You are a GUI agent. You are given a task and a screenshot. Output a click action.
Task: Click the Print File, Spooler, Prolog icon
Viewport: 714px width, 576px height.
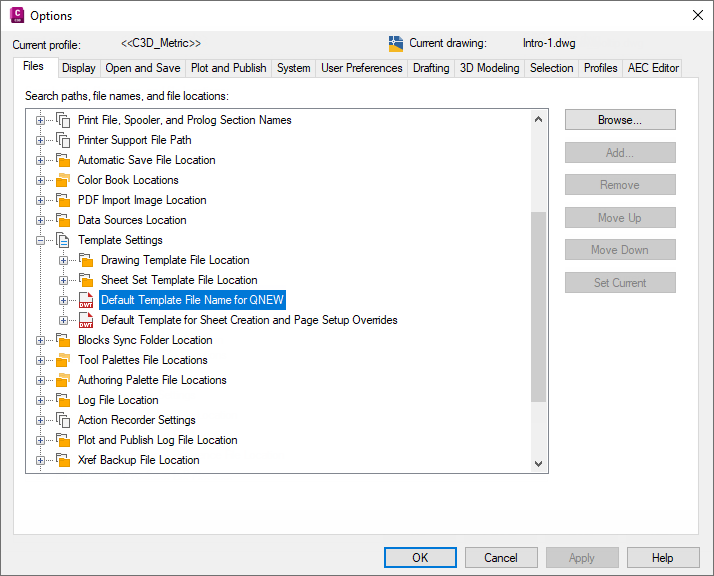[x=63, y=120]
